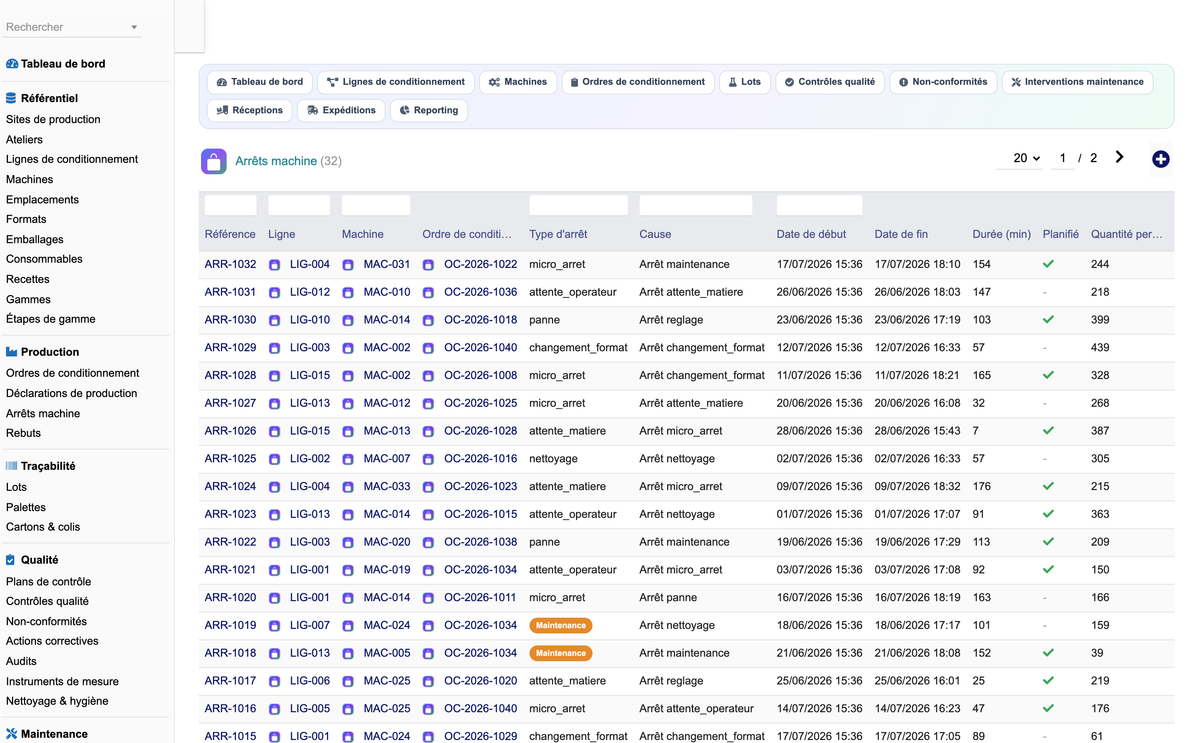Open the Rechercher search dropdown arrow
Viewport: 1200px width, 743px height.
134,27
